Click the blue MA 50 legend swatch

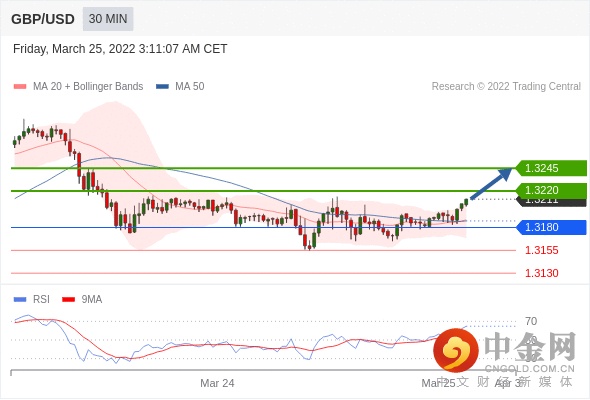tap(163, 87)
